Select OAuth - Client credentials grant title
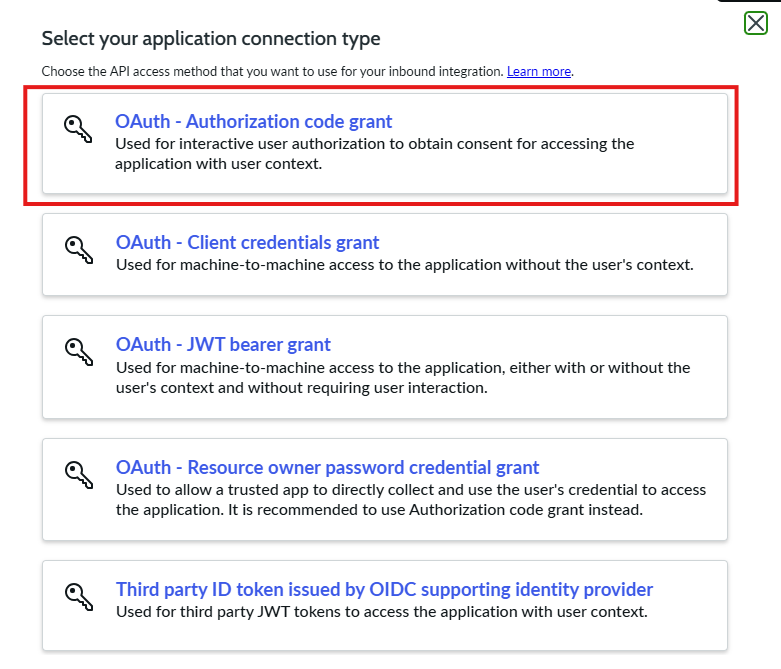The width and height of the screenshot is (781, 669). pos(247,243)
